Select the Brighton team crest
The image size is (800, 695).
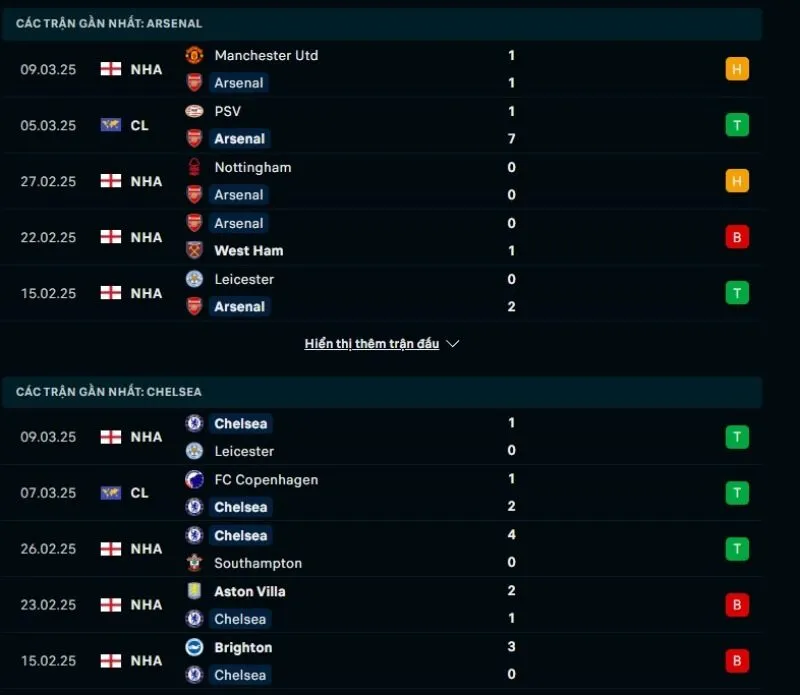192,648
